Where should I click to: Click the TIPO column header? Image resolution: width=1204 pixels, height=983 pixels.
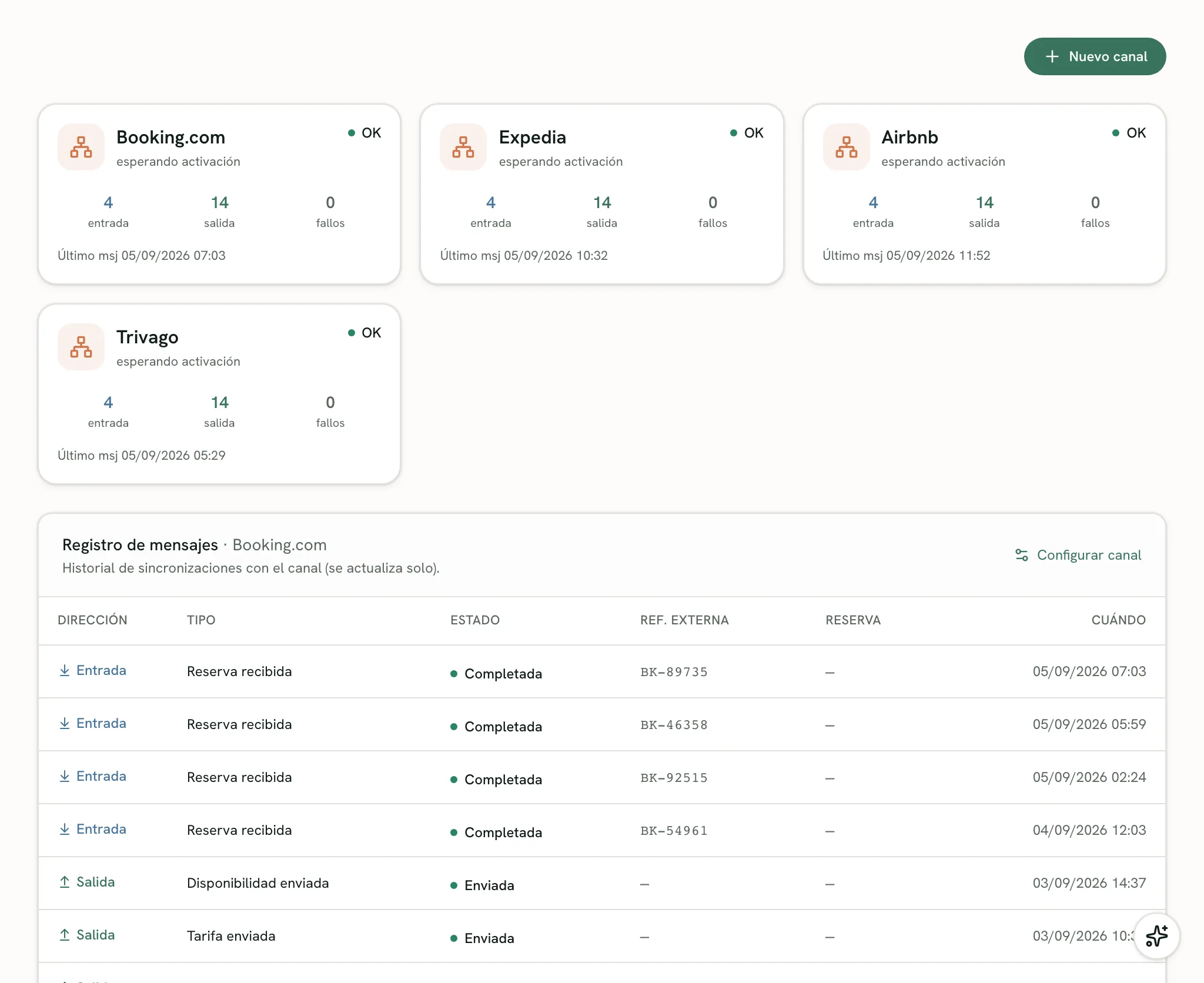(x=201, y=620)
